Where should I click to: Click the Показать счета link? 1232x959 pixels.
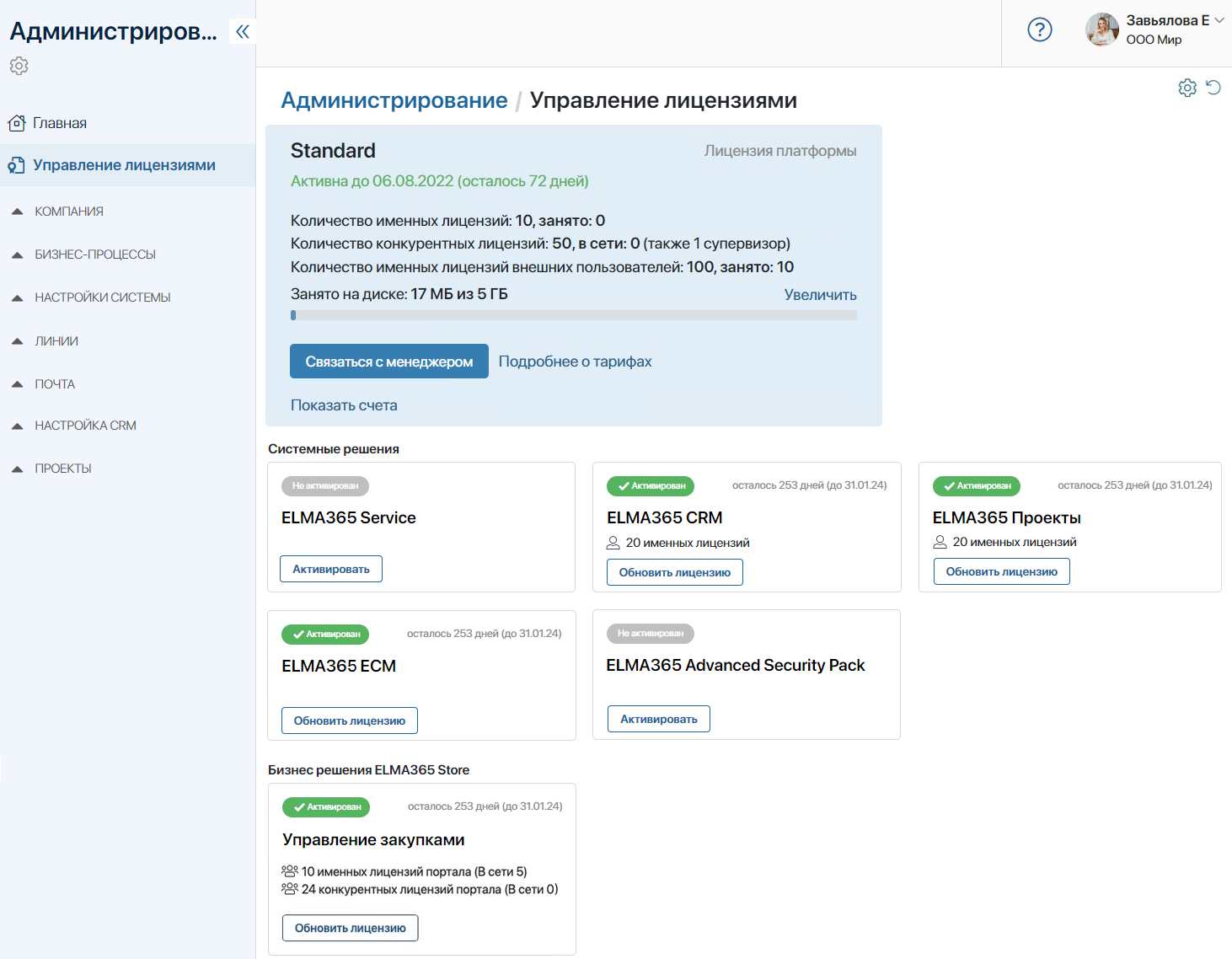click(344, 405)
